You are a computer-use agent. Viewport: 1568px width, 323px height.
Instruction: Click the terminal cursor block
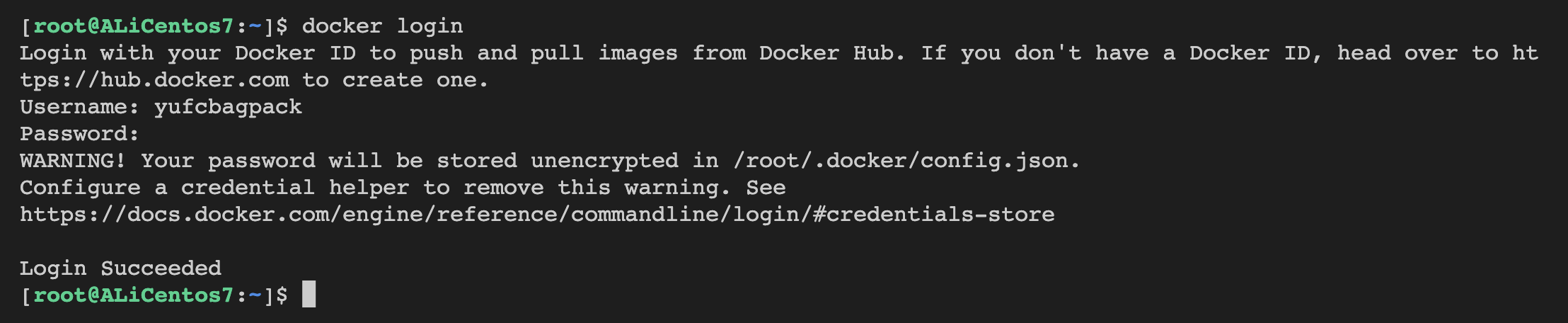[x=309, y=295]
